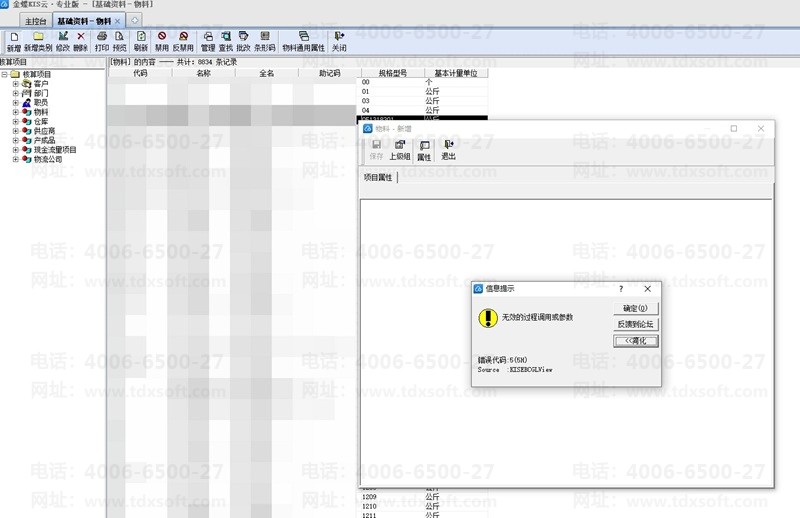Open a new tab with the plus tab button
Image resolution: width=800 pixels, height=518 pixels.
[134, 20]
